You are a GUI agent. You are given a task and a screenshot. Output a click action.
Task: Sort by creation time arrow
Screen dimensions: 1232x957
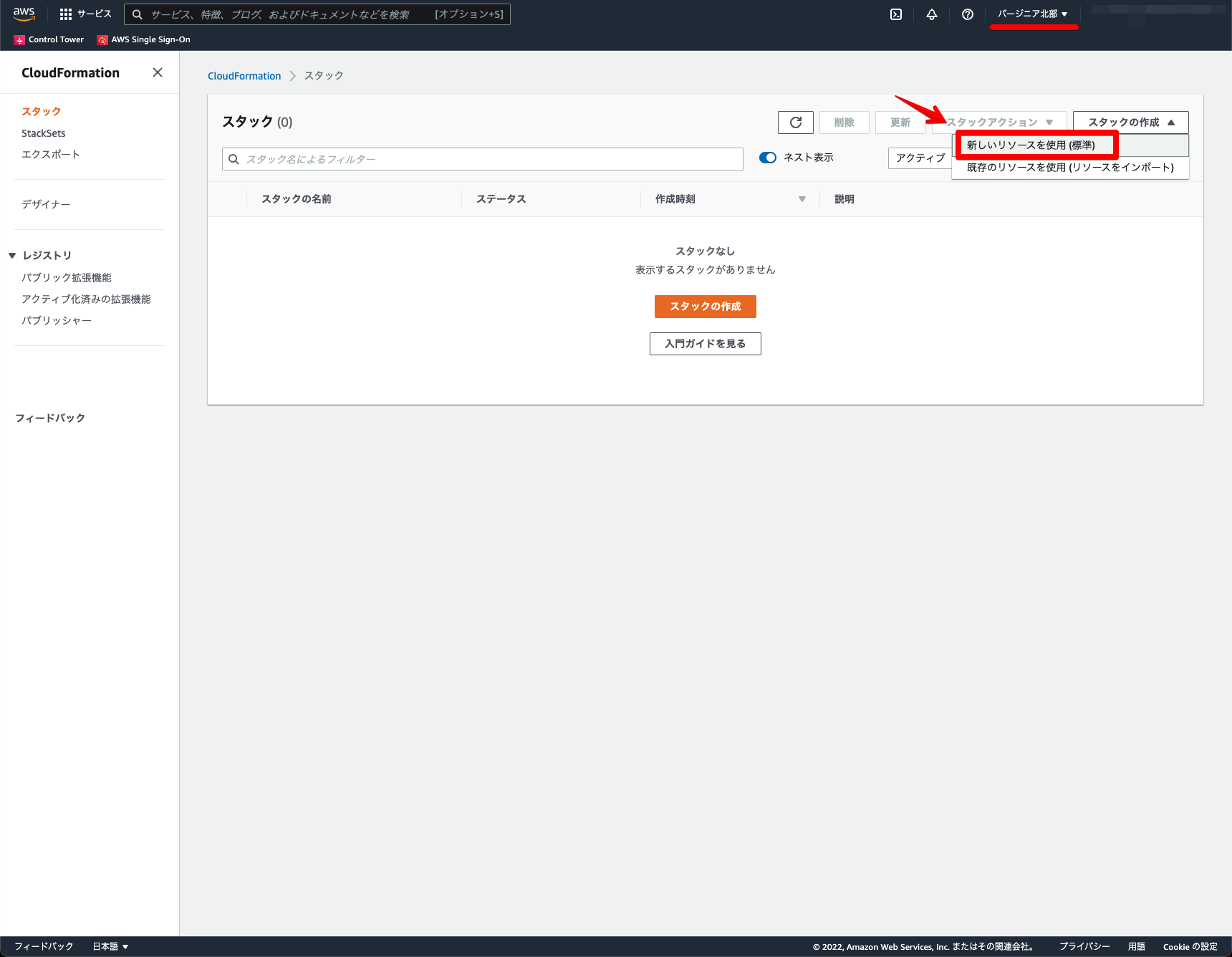(x=802, y=199)
